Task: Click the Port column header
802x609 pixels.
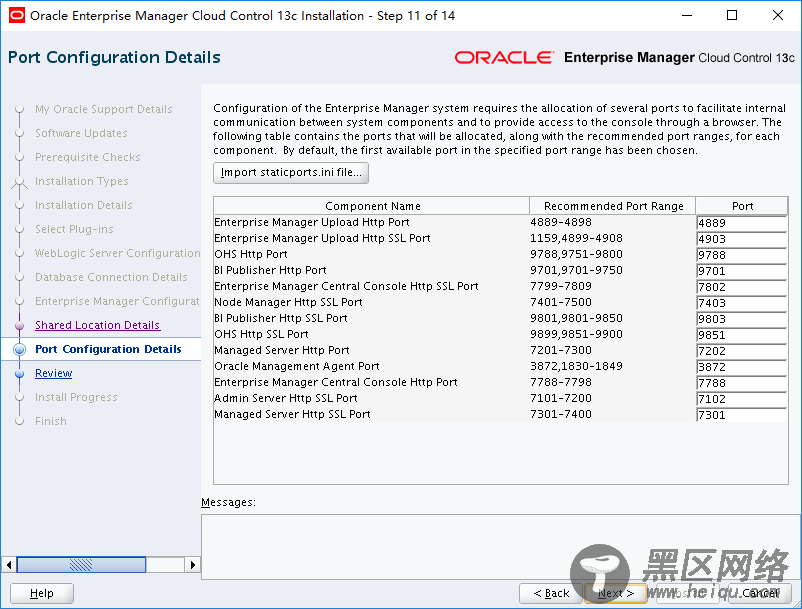Action: 742,206
